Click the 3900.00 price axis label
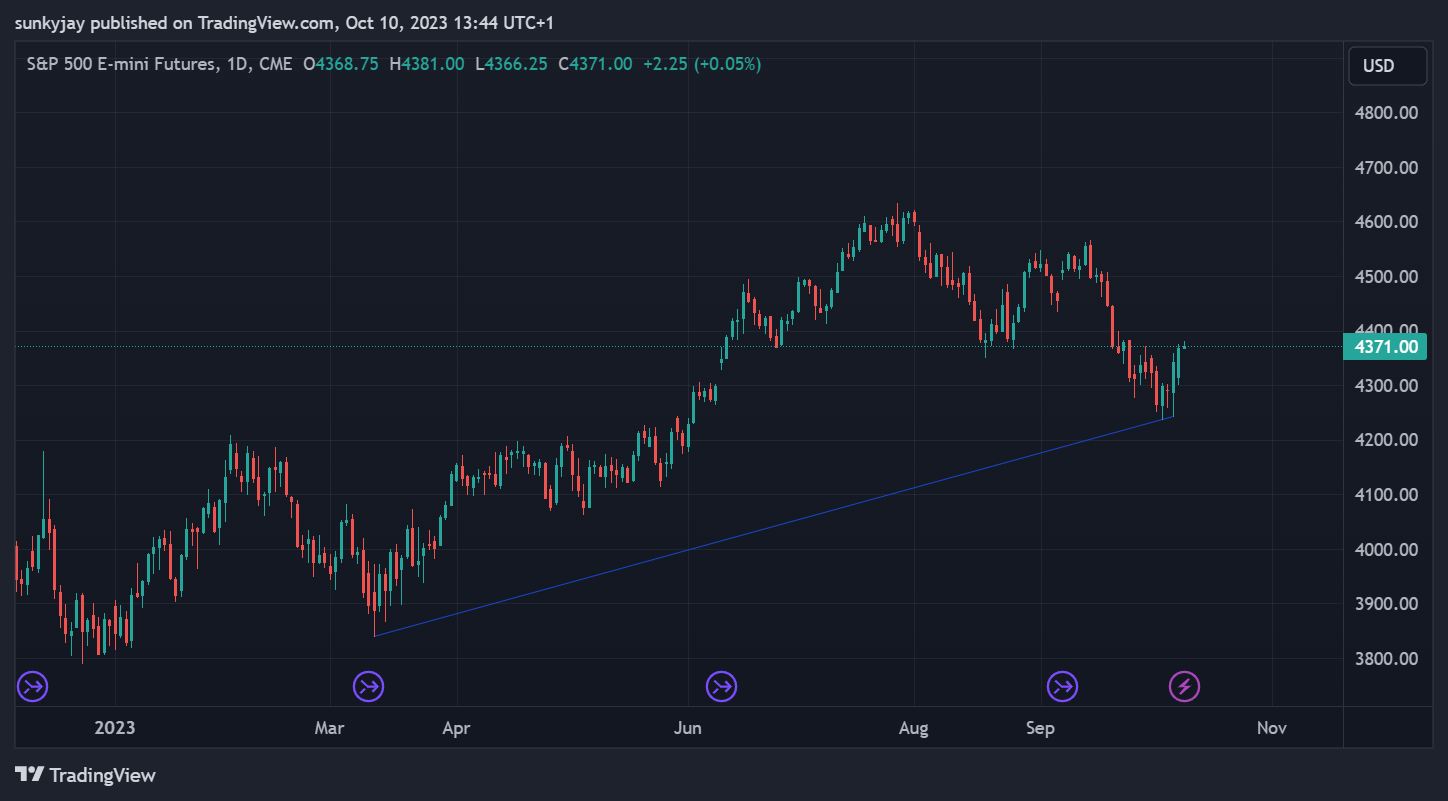The height and width of the screenshot is (801, 1448). (1385, 604)
